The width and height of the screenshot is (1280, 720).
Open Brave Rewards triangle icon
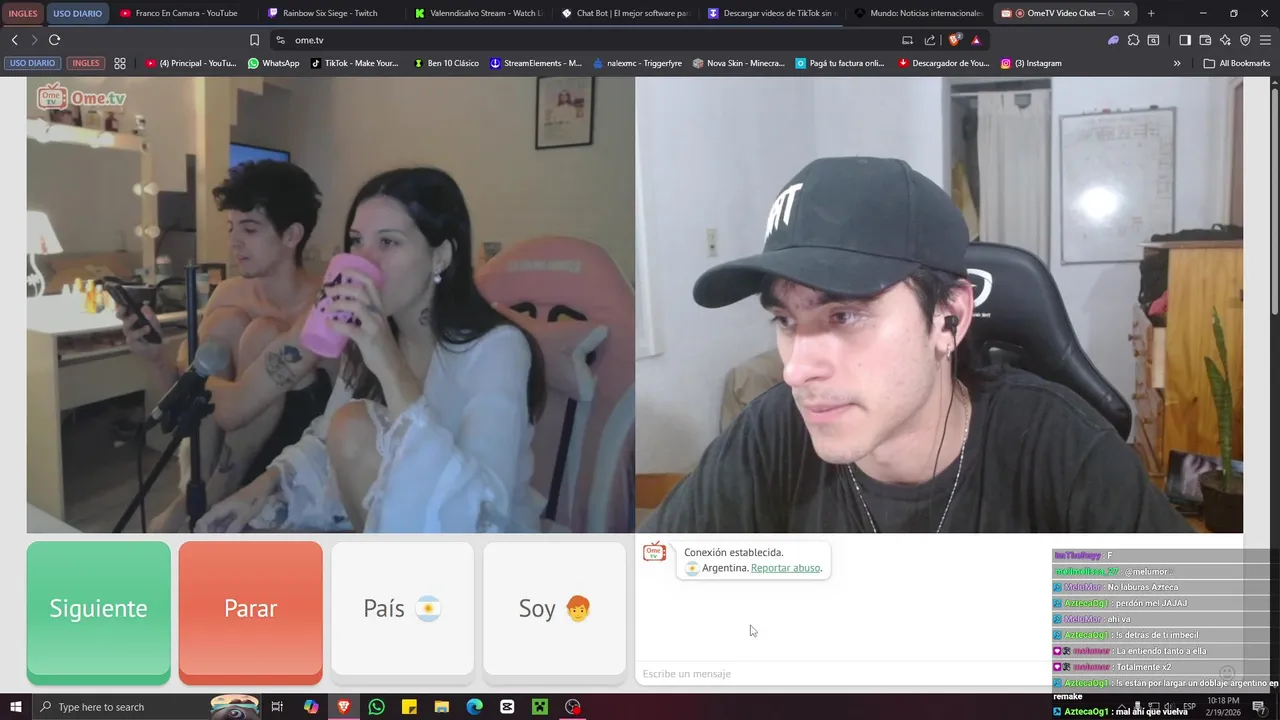pos(976,40)
